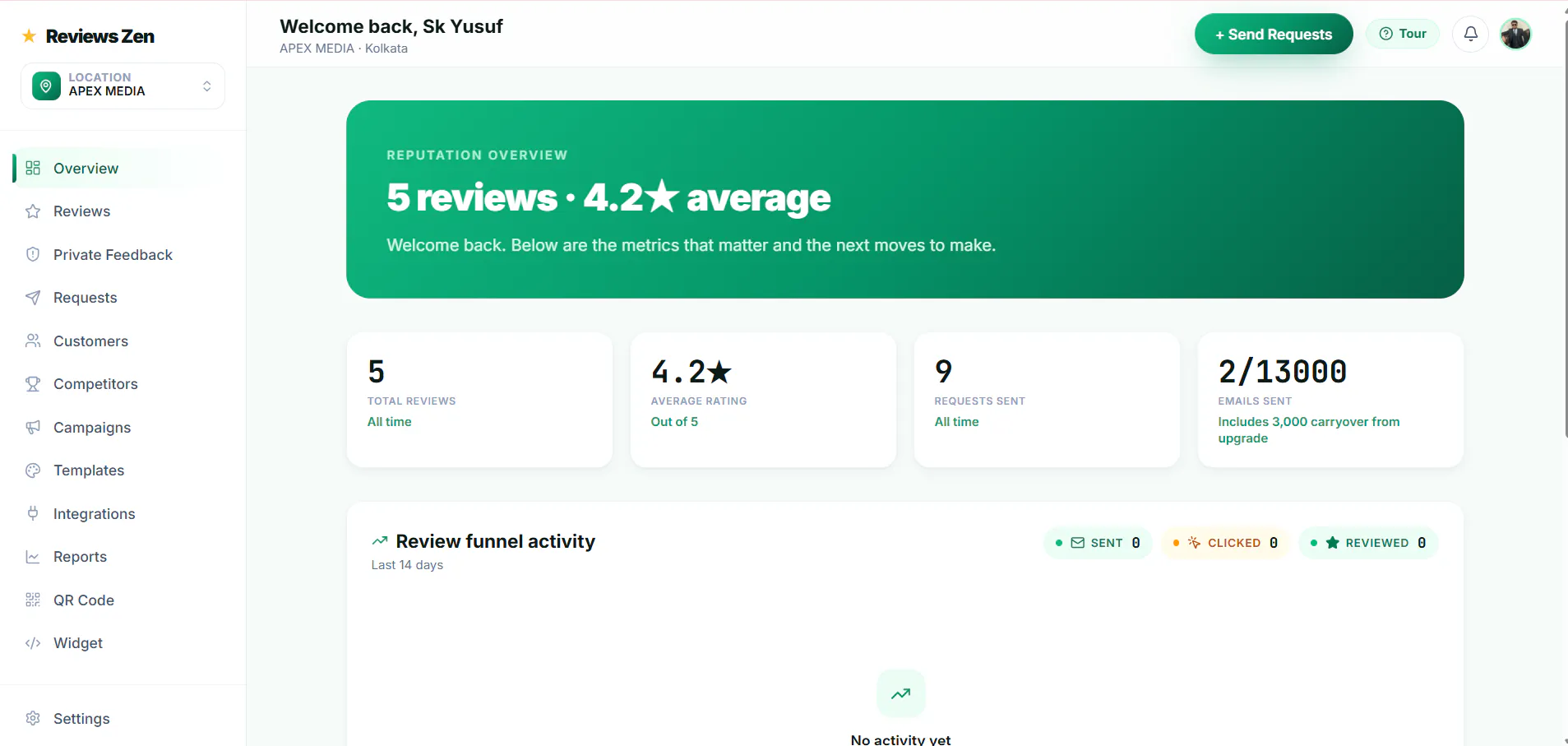Click the REVIEWED 0 funnel badge
This screenshot has height=746, width=1568.
(x=1368, y=543)
